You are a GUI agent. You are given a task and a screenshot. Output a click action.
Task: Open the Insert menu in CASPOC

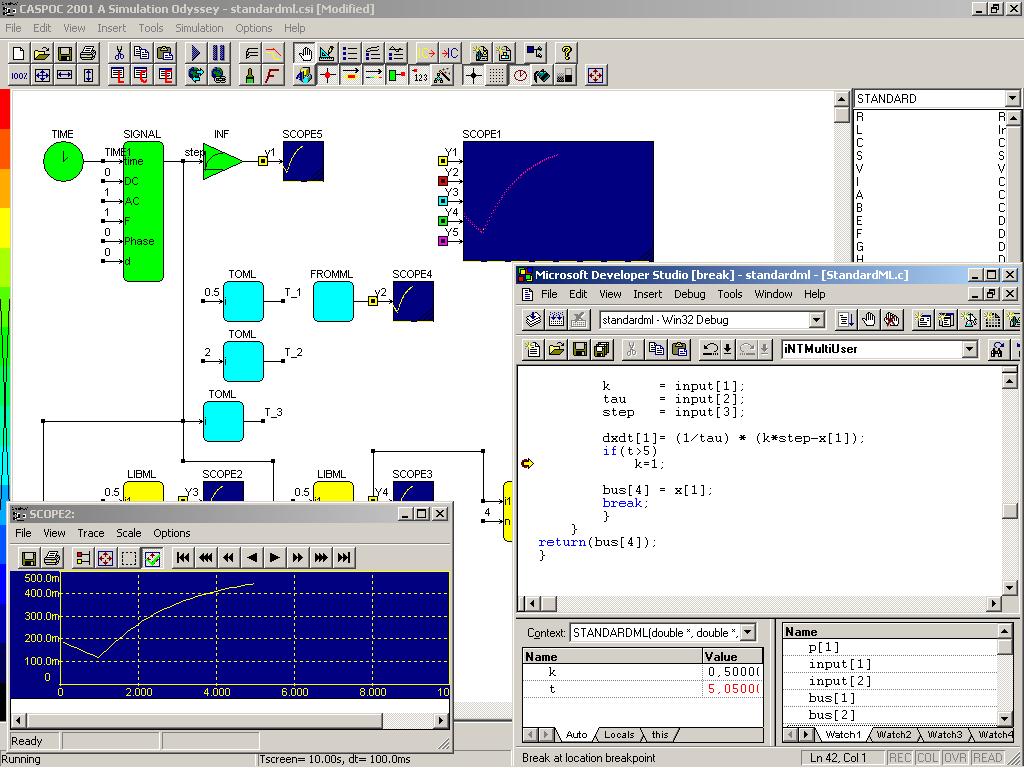[x=112, y=28]
